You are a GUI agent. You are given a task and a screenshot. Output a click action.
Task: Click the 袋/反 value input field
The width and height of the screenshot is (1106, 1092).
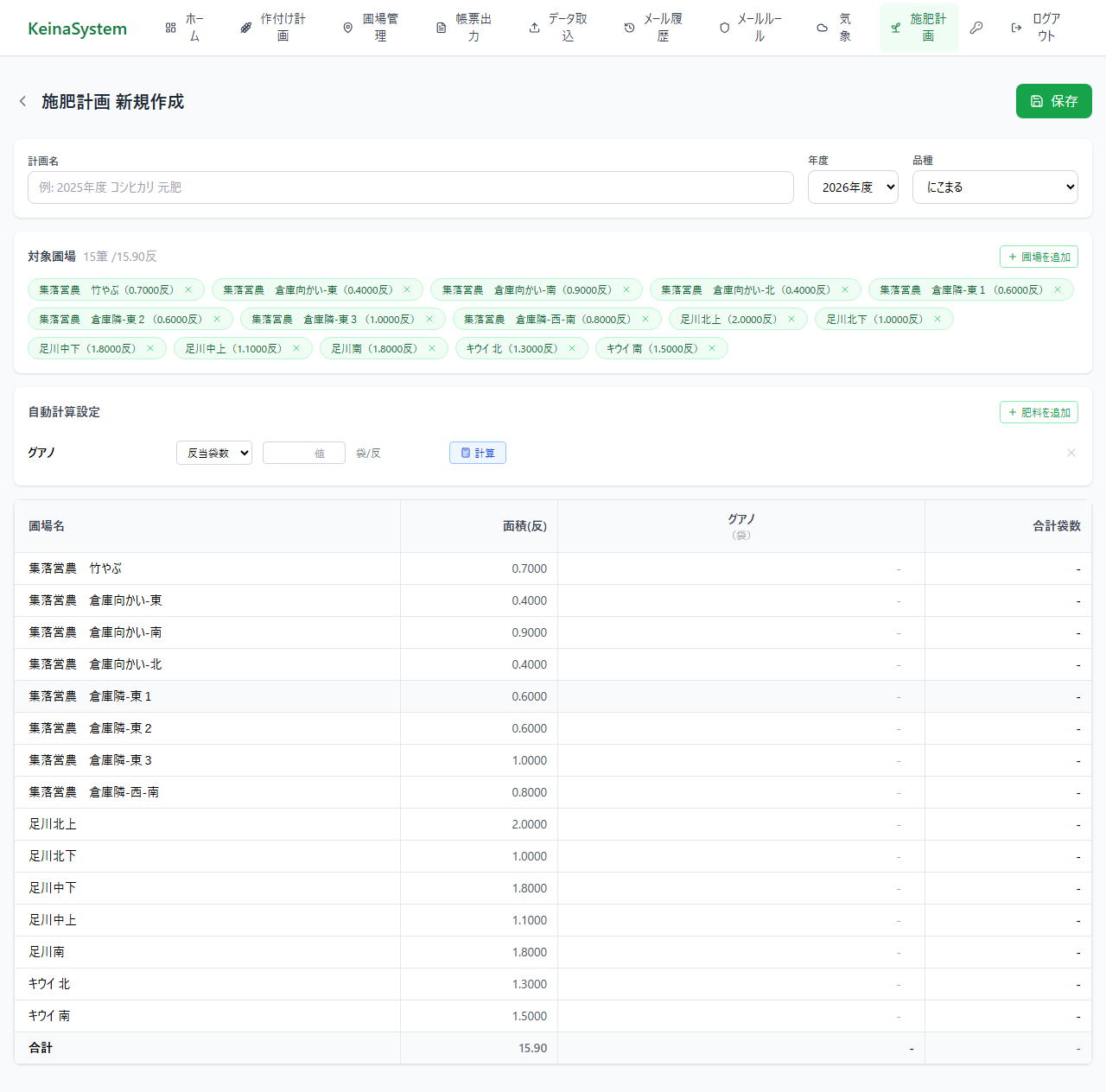[x=303, y=453]
